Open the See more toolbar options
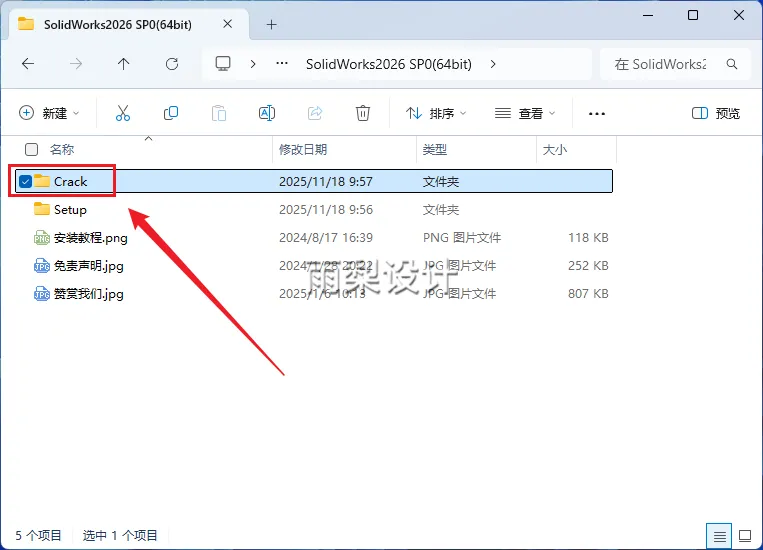Viewport: 763px width, 550px height. [597, 114]
